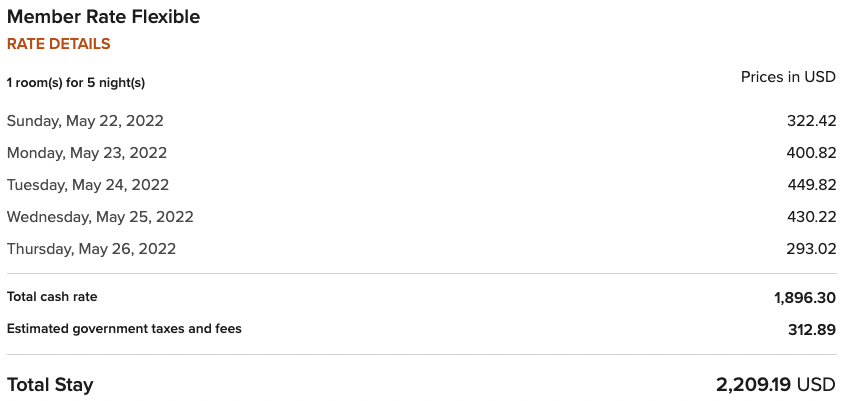Click the 430.22 nightly price
843x401 pixels.
(810, 217)
